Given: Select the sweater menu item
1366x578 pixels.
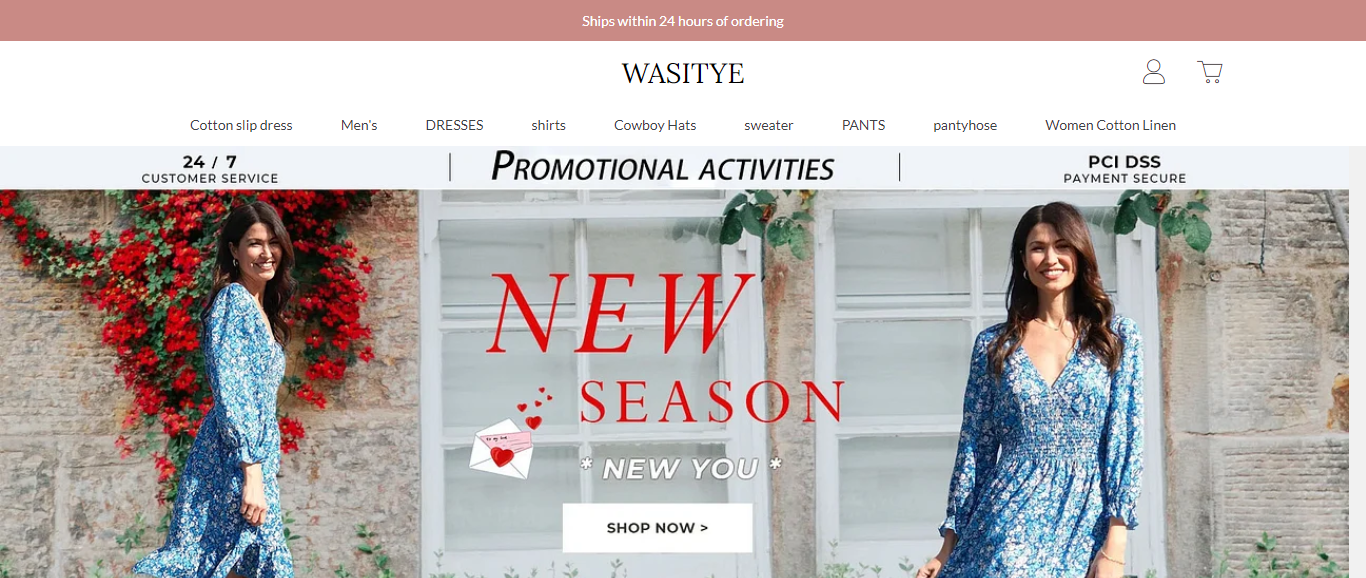Looking at the screenshot, I should pos(769,125).
